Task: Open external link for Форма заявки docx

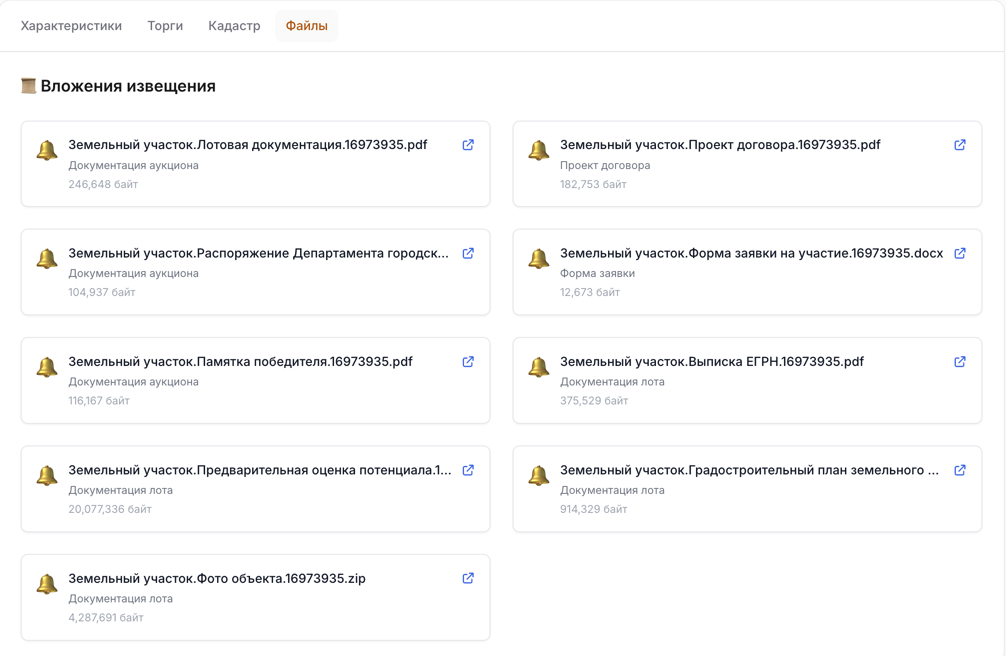Action: point(960,254)
